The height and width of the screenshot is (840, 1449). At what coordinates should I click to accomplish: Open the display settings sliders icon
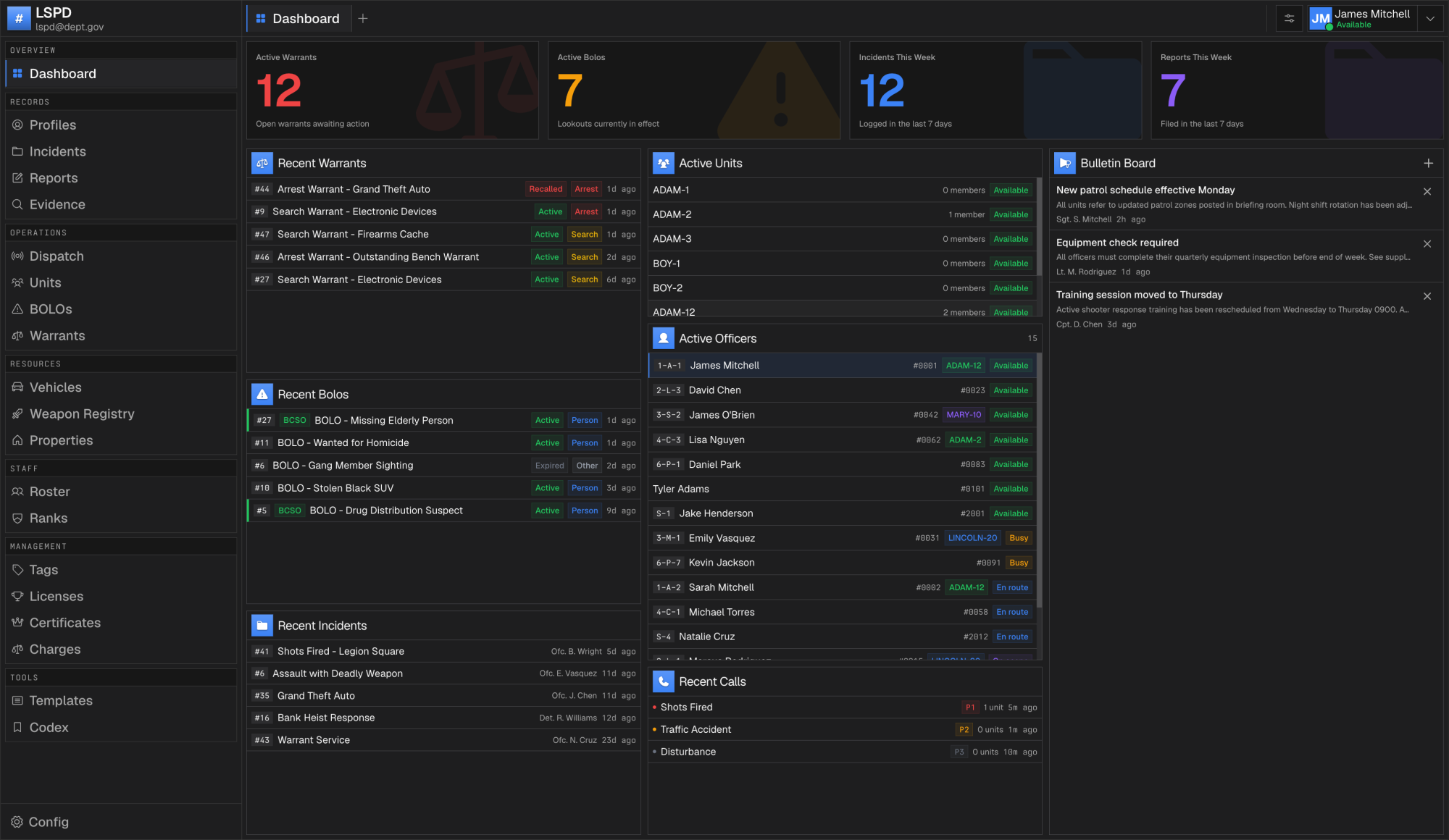(x=1290, y=19)
